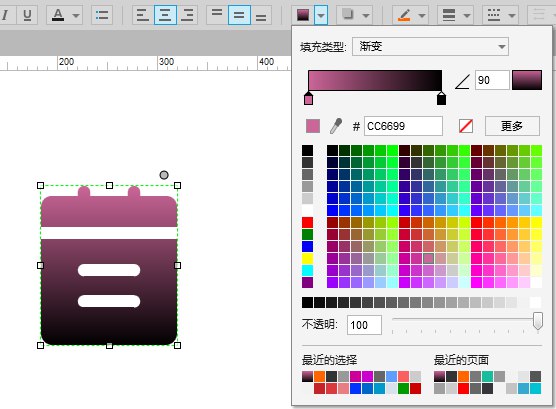Screen dimensions: 556x409
Task: Click the hex color CC6699 field
Action: tap(403, 126)
